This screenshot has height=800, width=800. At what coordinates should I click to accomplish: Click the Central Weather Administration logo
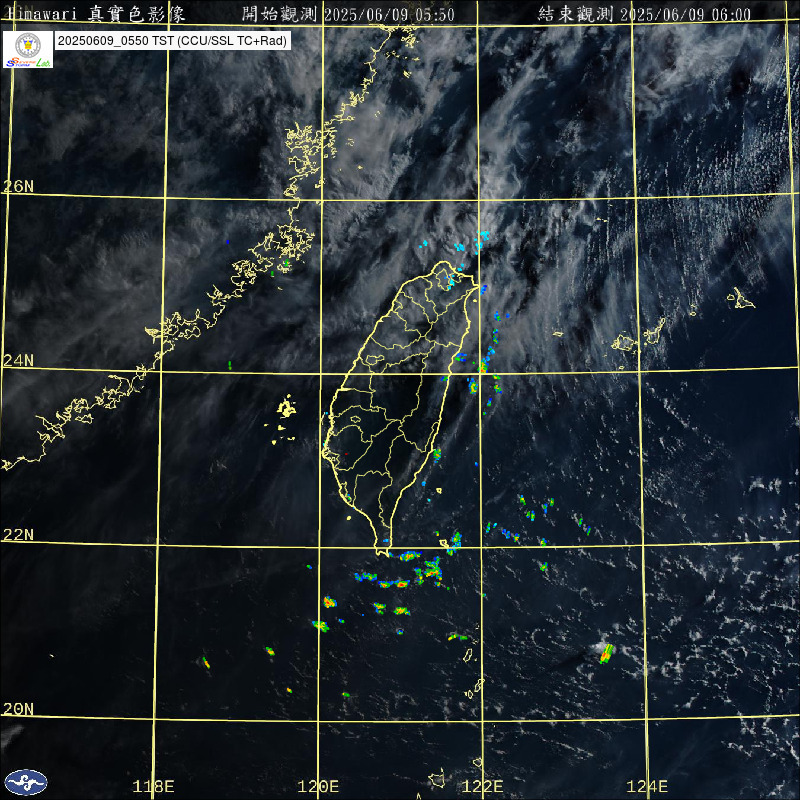pos(26,783)
